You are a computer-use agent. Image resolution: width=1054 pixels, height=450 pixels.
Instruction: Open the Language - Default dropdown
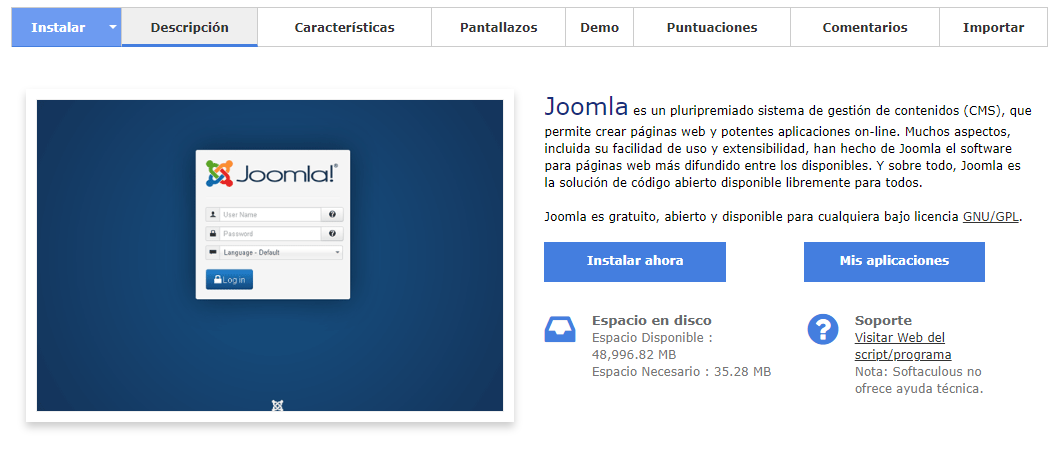[x=274, y=252]
